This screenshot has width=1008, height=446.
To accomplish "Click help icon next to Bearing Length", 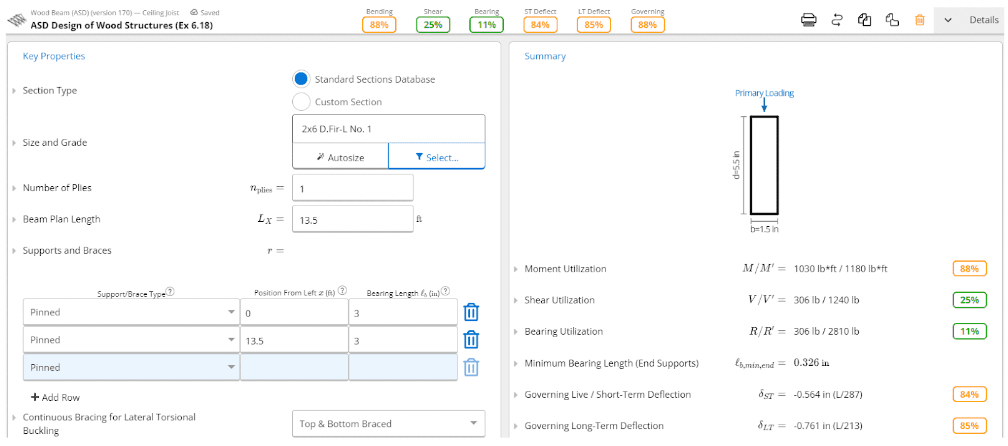I will (x=445, y=290).
